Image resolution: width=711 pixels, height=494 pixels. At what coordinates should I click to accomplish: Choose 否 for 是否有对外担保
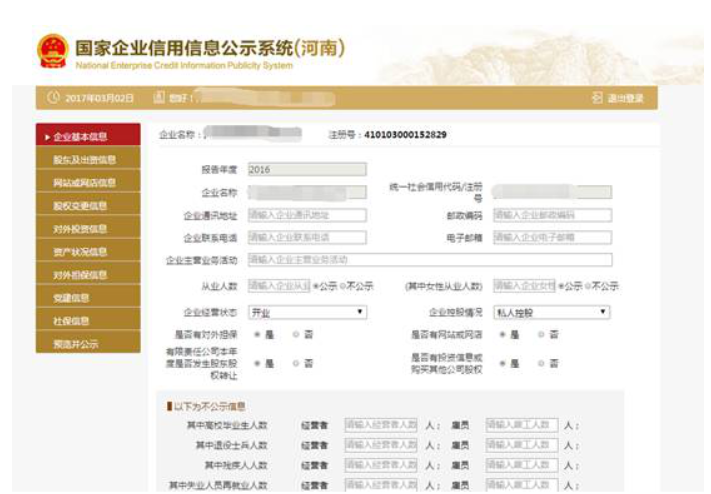(295, 334)
